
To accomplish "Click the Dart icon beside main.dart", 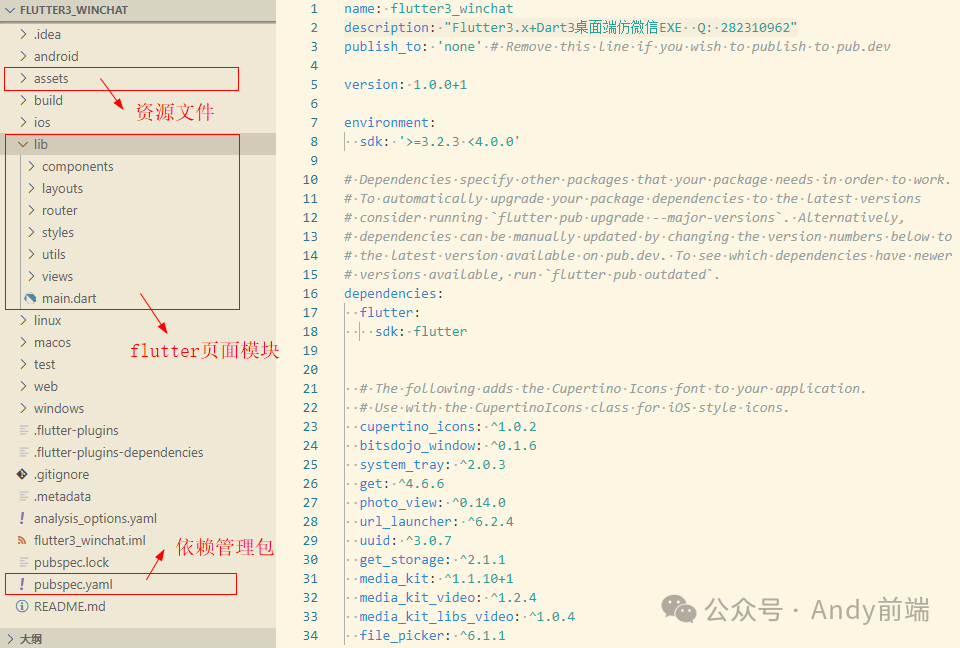I will [x=30, y=298].
